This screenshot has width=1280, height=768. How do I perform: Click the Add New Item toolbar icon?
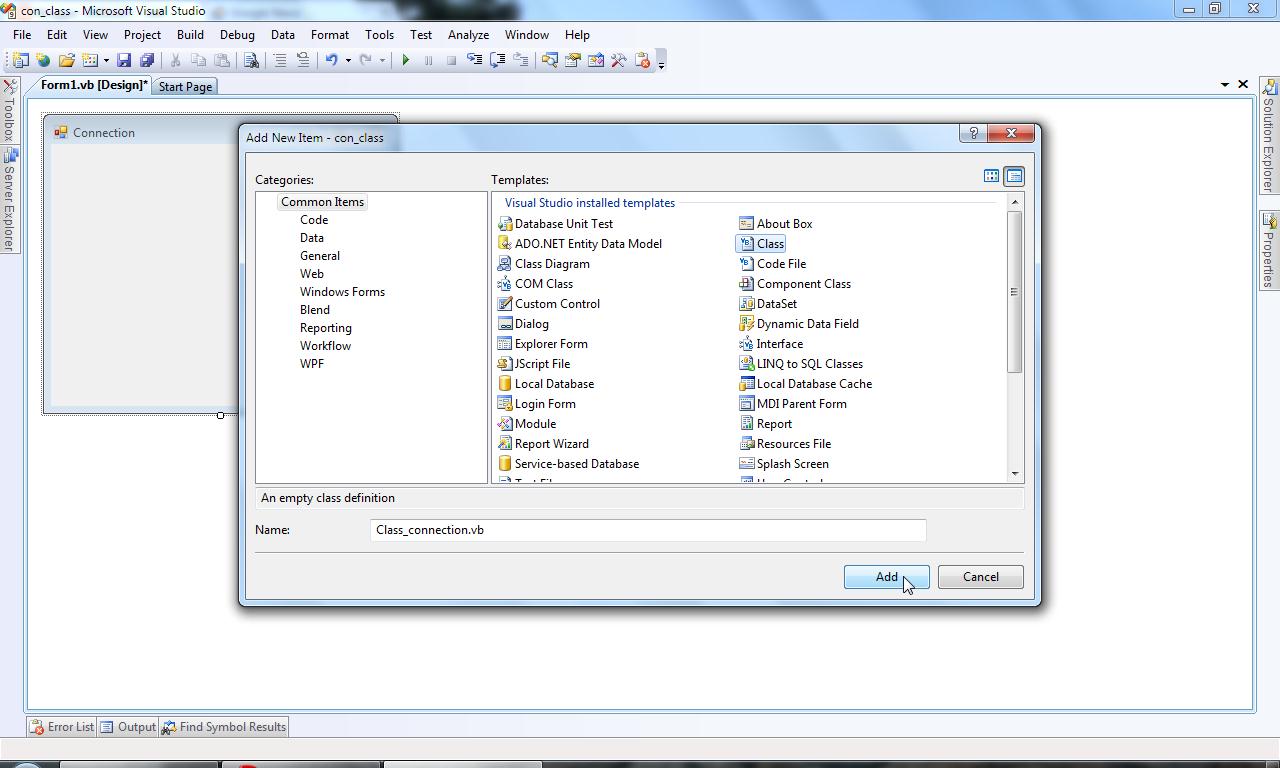pos(90,60)
